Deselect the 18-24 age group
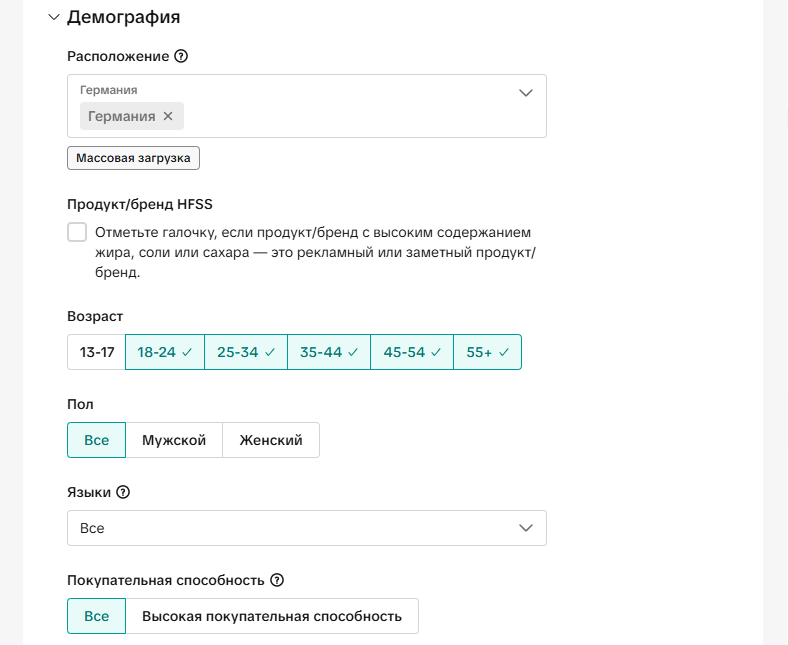Screen dimensions: 788x645 164,352
